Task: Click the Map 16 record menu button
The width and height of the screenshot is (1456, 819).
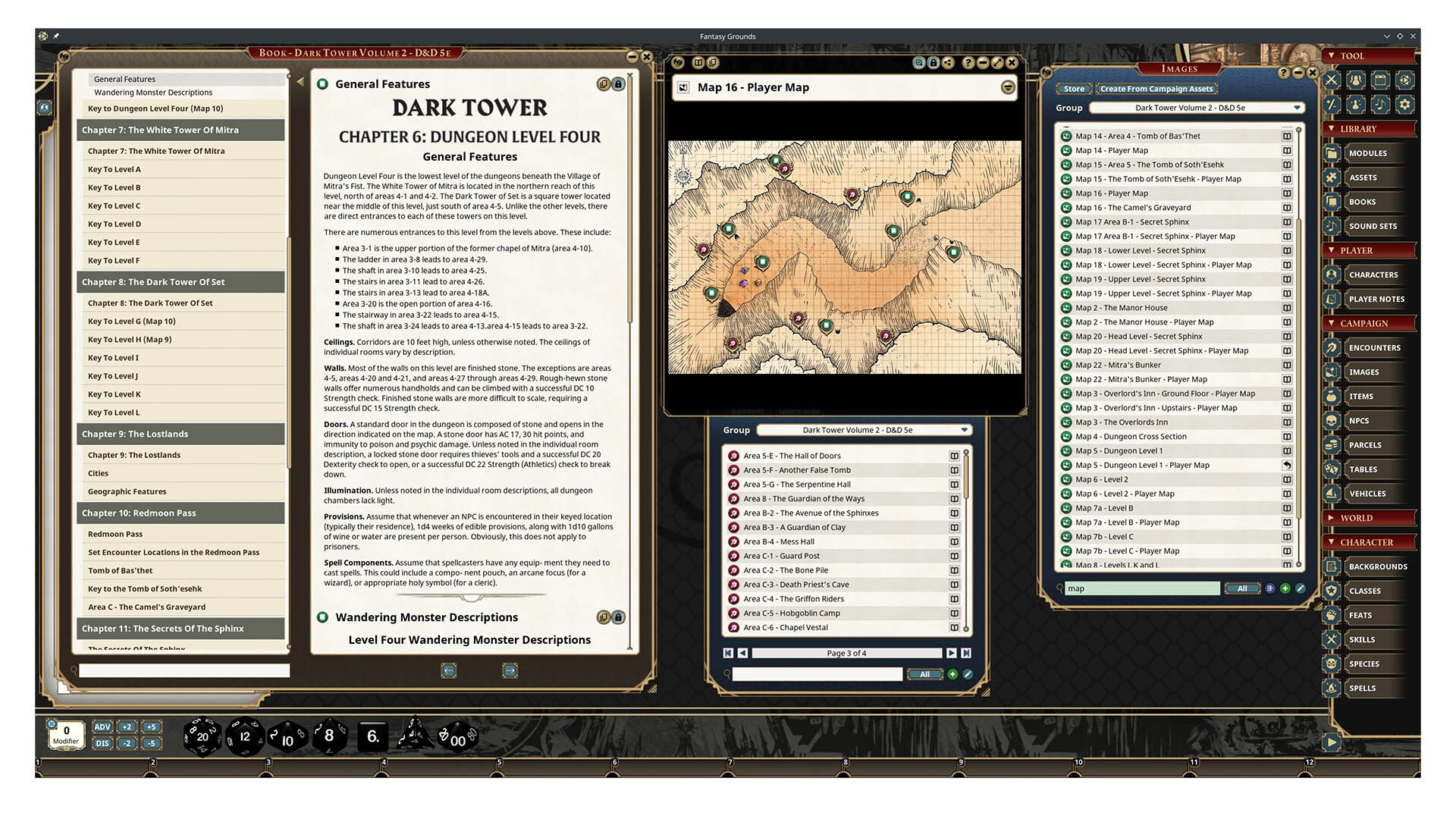Action: click(1008, 88)
